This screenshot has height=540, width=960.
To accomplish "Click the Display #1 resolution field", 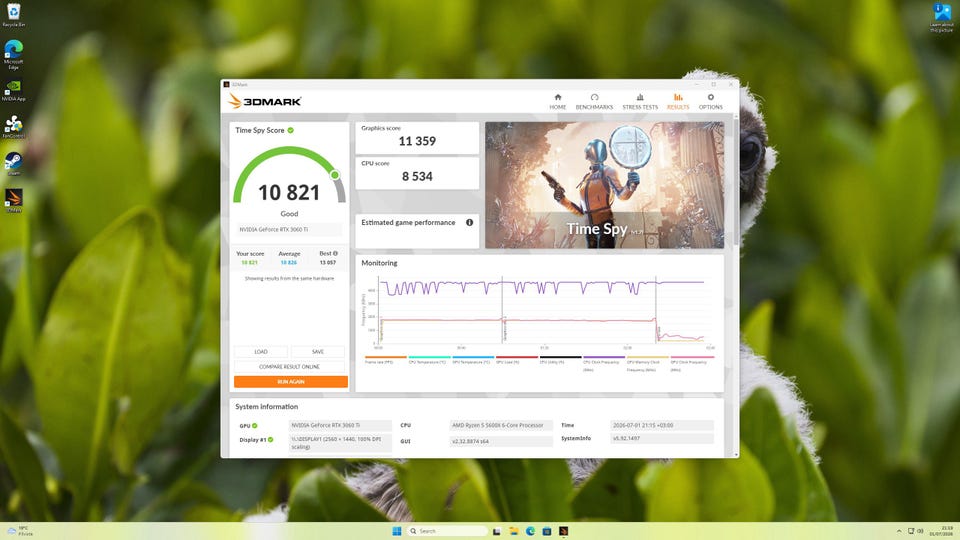I will point(340,443).
